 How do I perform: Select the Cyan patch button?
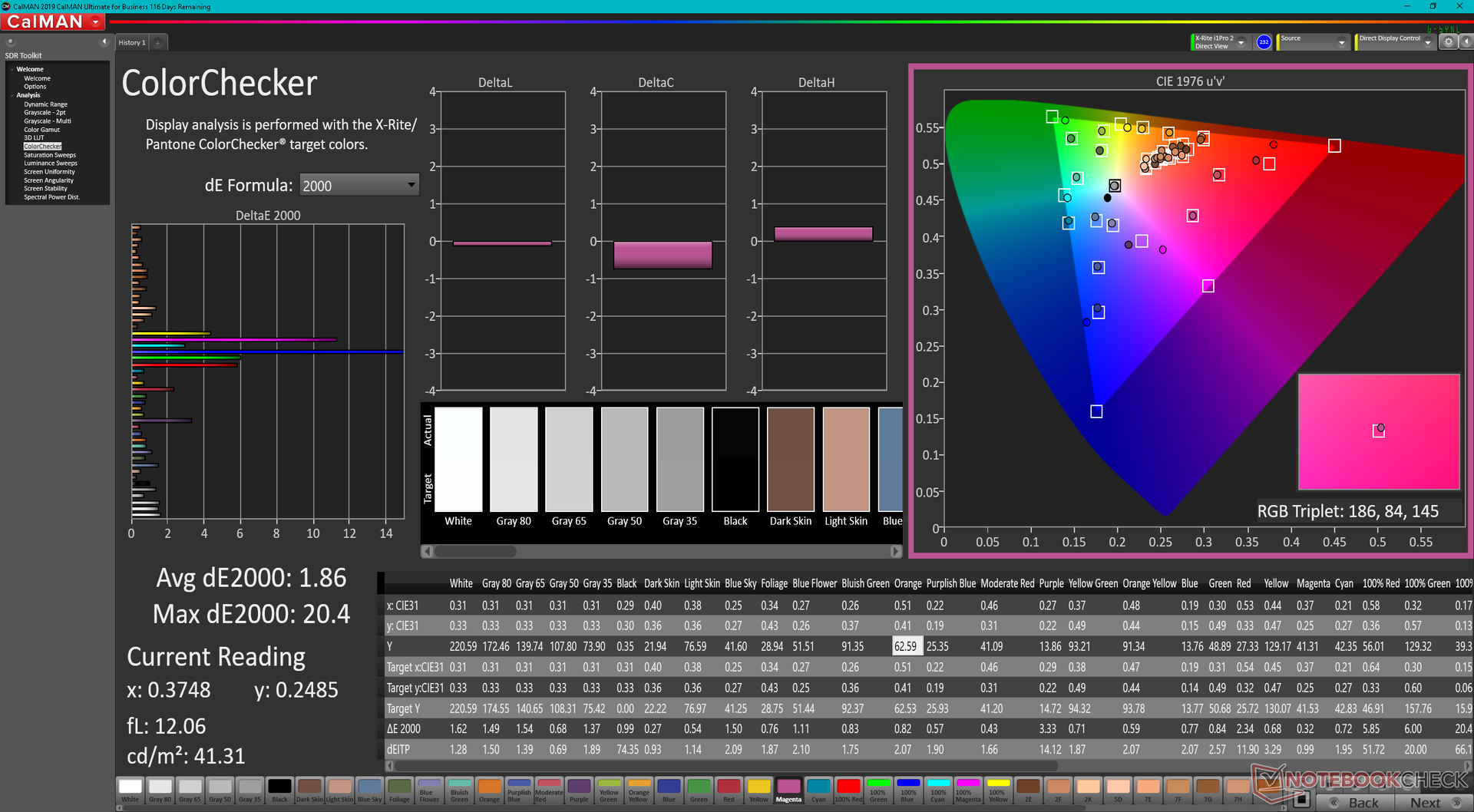pyautogui.click(x=818, y=790)
